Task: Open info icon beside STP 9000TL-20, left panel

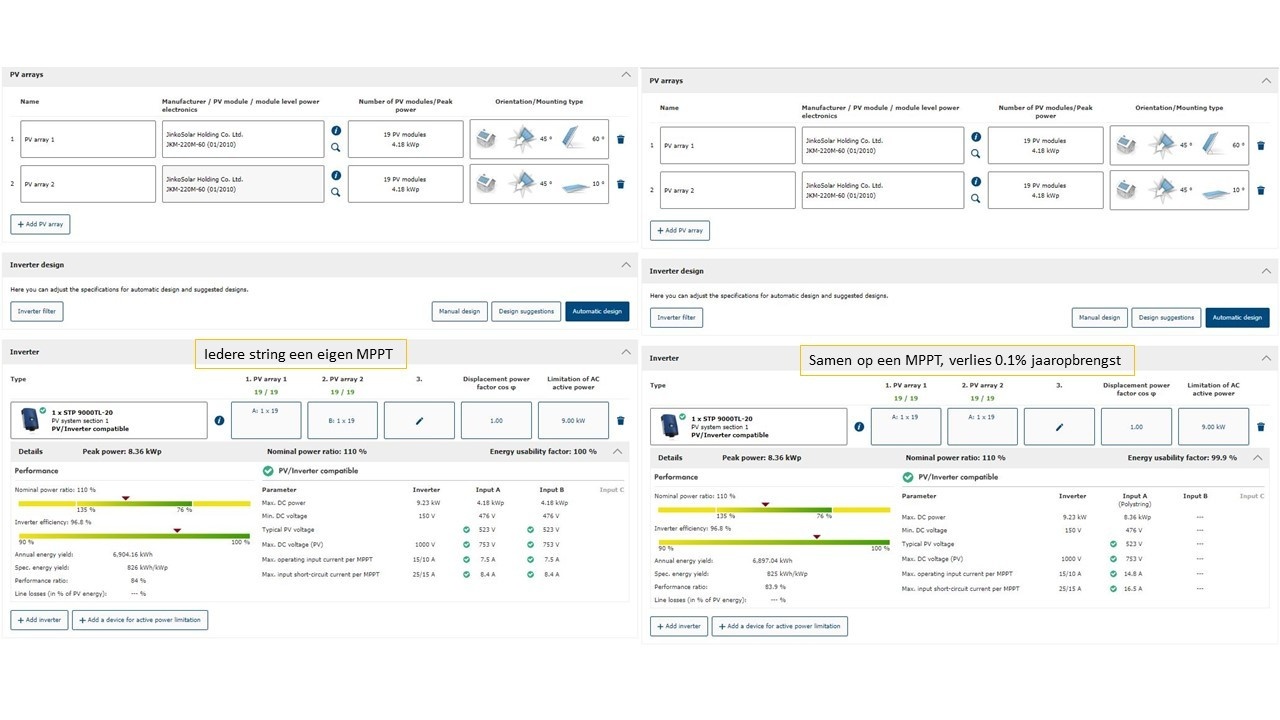Action: click(x=219, y=420)
